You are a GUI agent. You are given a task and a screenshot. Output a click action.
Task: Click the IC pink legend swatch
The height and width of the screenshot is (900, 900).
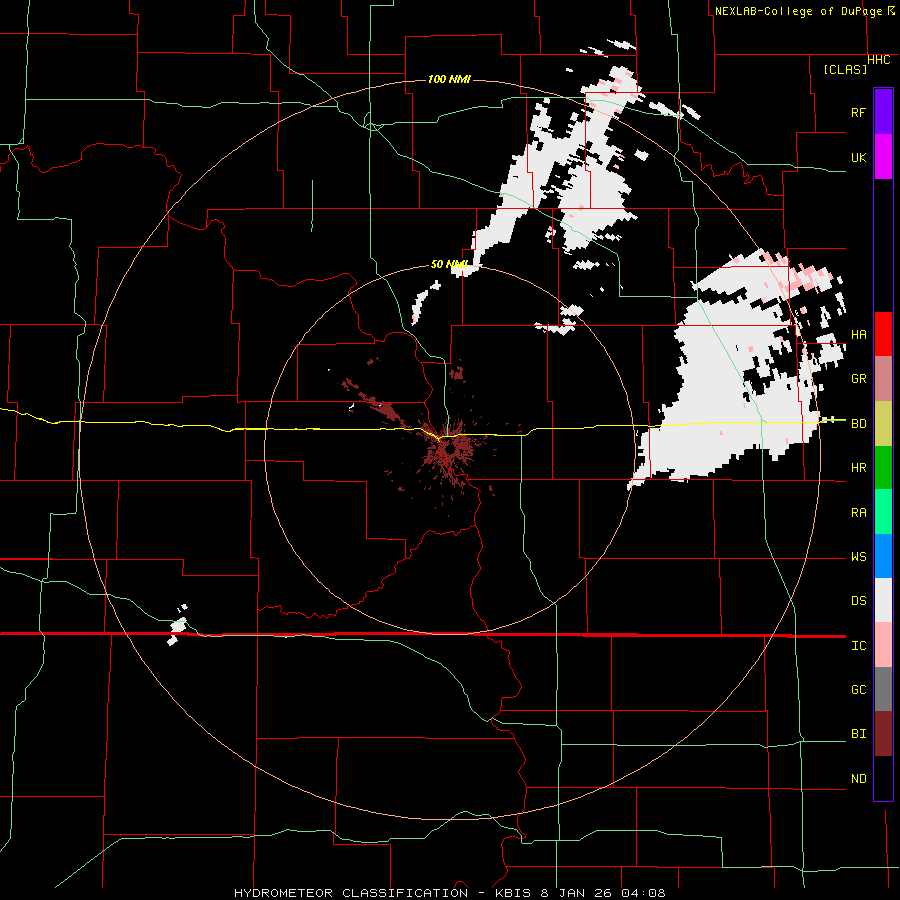click(883, 645)
